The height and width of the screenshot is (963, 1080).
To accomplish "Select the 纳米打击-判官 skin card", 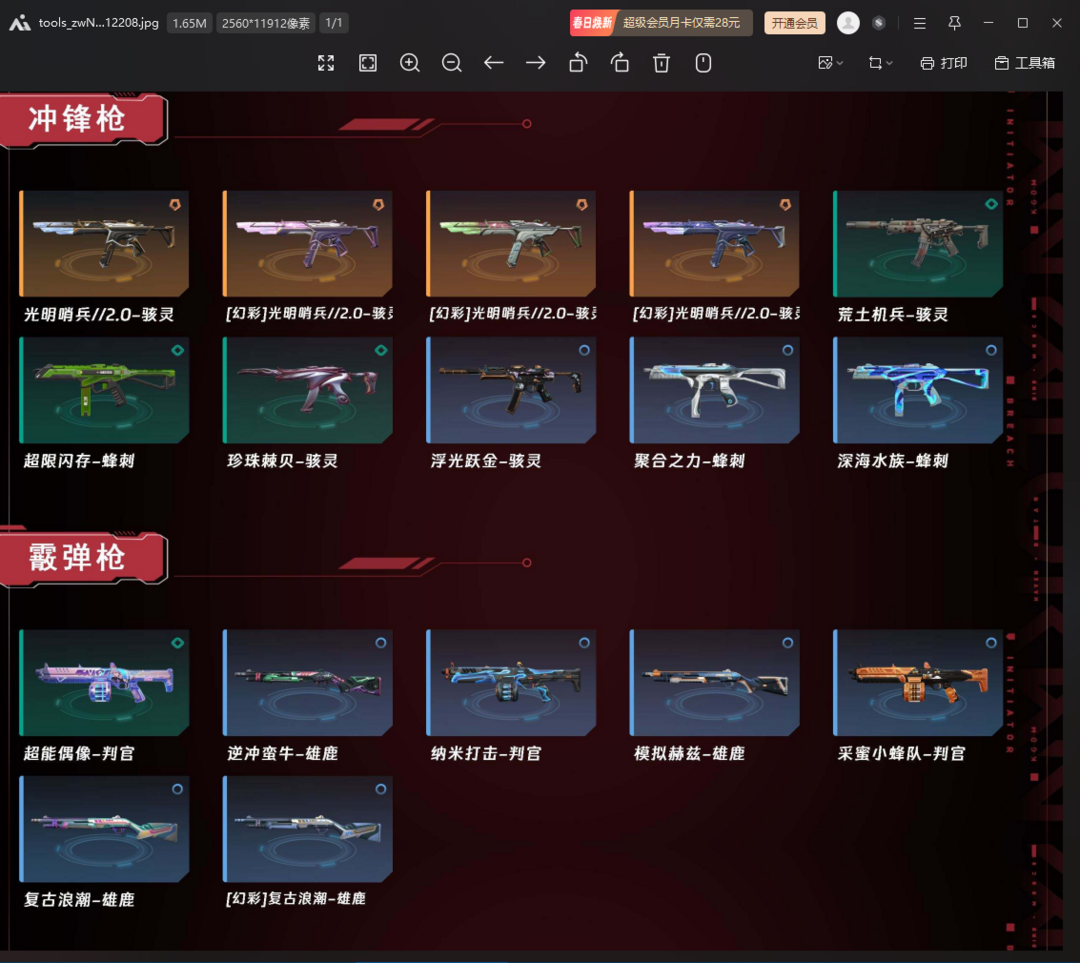I will coord(511,683).
